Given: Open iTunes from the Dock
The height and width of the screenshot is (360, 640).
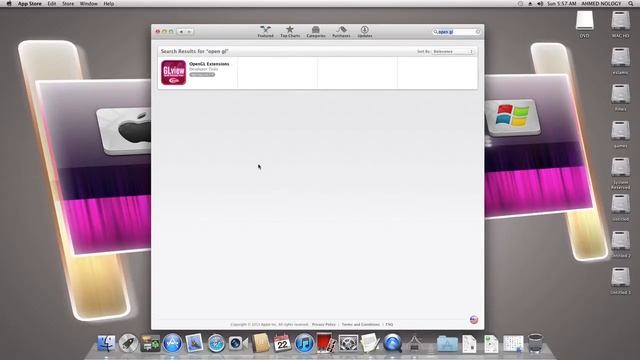Looking at the screenshot, I should 304,343.
